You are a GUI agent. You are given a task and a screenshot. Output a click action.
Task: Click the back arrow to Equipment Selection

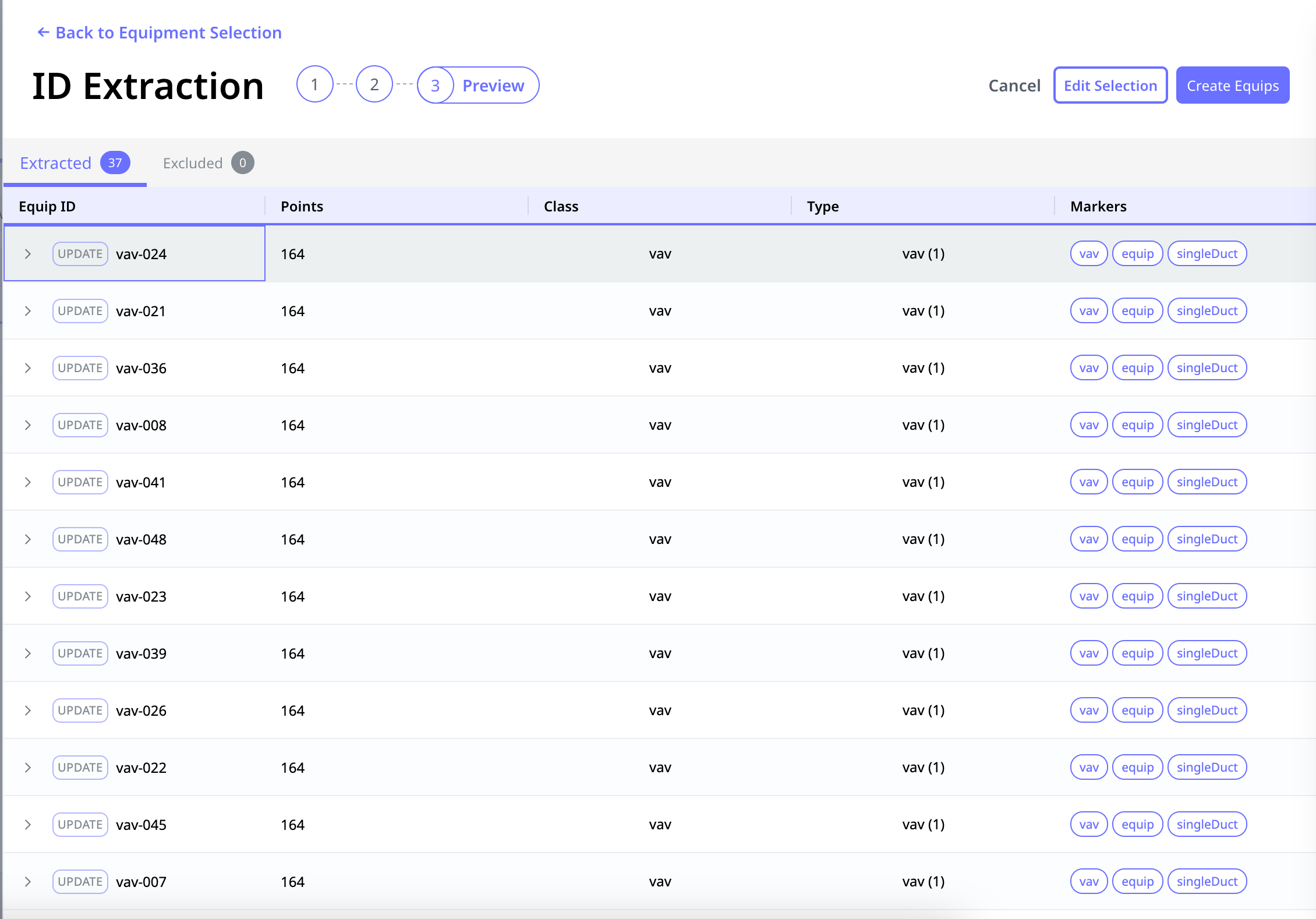44,33
